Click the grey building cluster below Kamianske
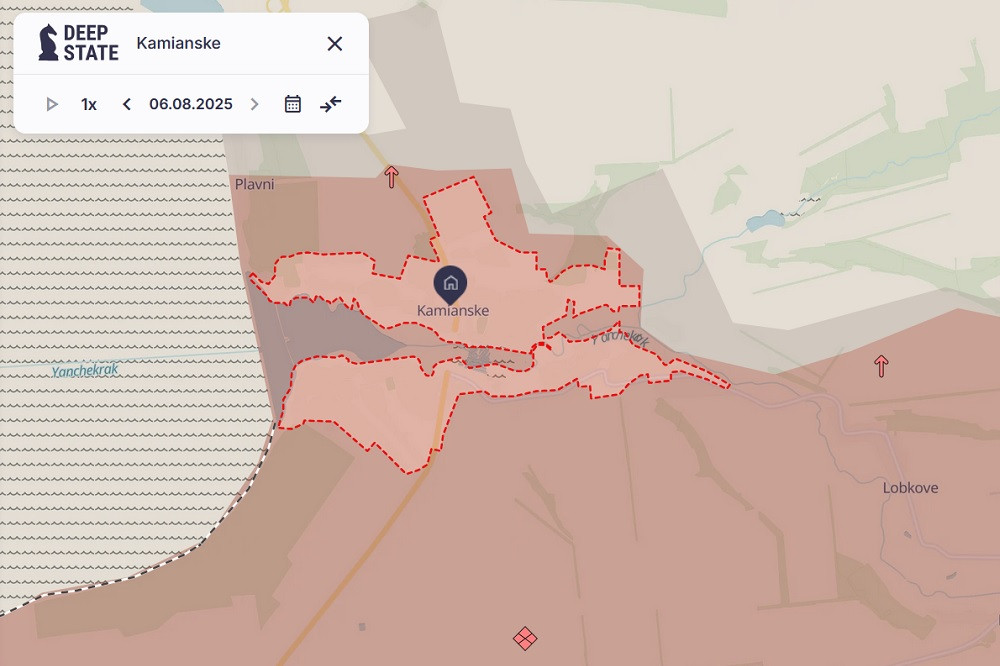The width and height of the screenshot is (1000, 666). coord(477,358)
